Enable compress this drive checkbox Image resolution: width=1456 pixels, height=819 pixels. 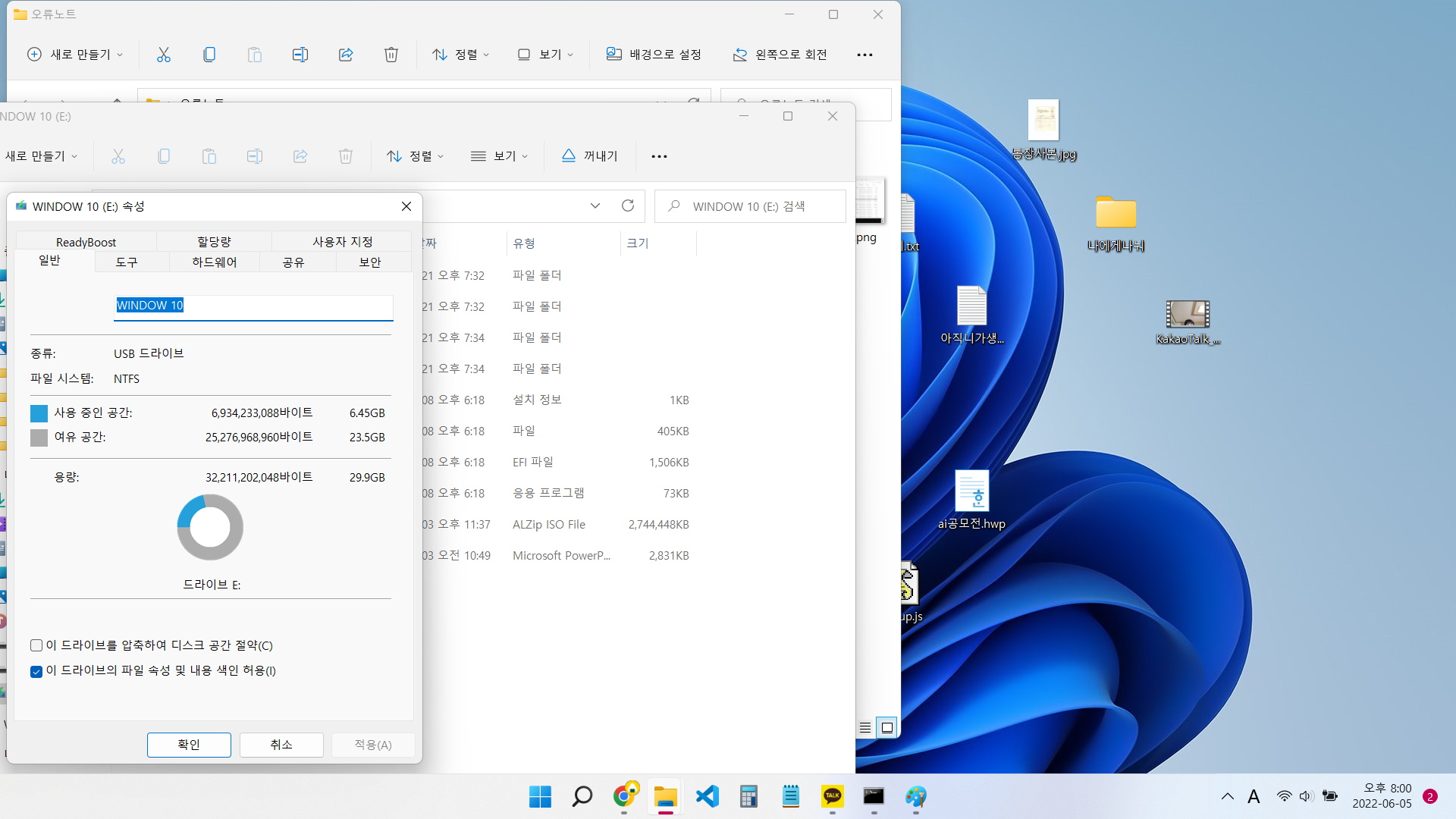click(x=36, y=645)
